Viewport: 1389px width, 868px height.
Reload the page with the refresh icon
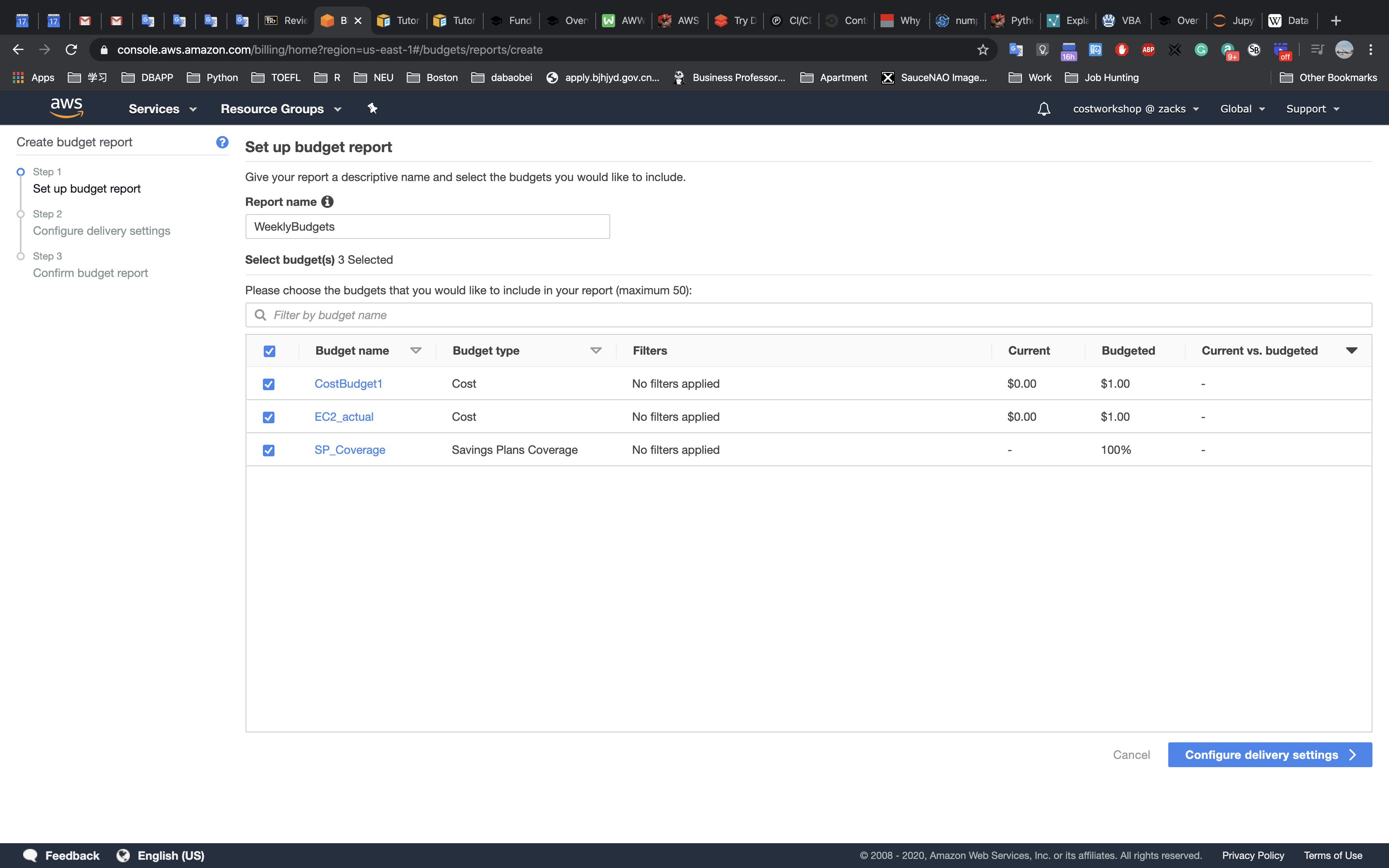click(x=71, y=50)
